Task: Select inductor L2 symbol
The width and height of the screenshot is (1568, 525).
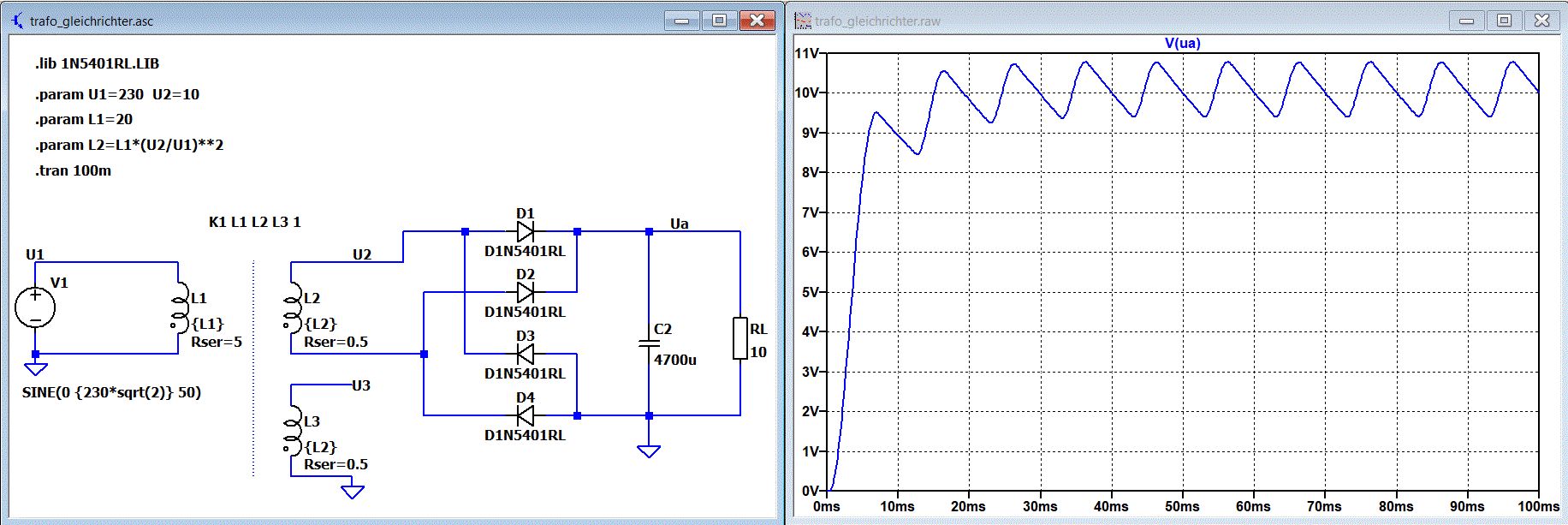Action: 292,307
